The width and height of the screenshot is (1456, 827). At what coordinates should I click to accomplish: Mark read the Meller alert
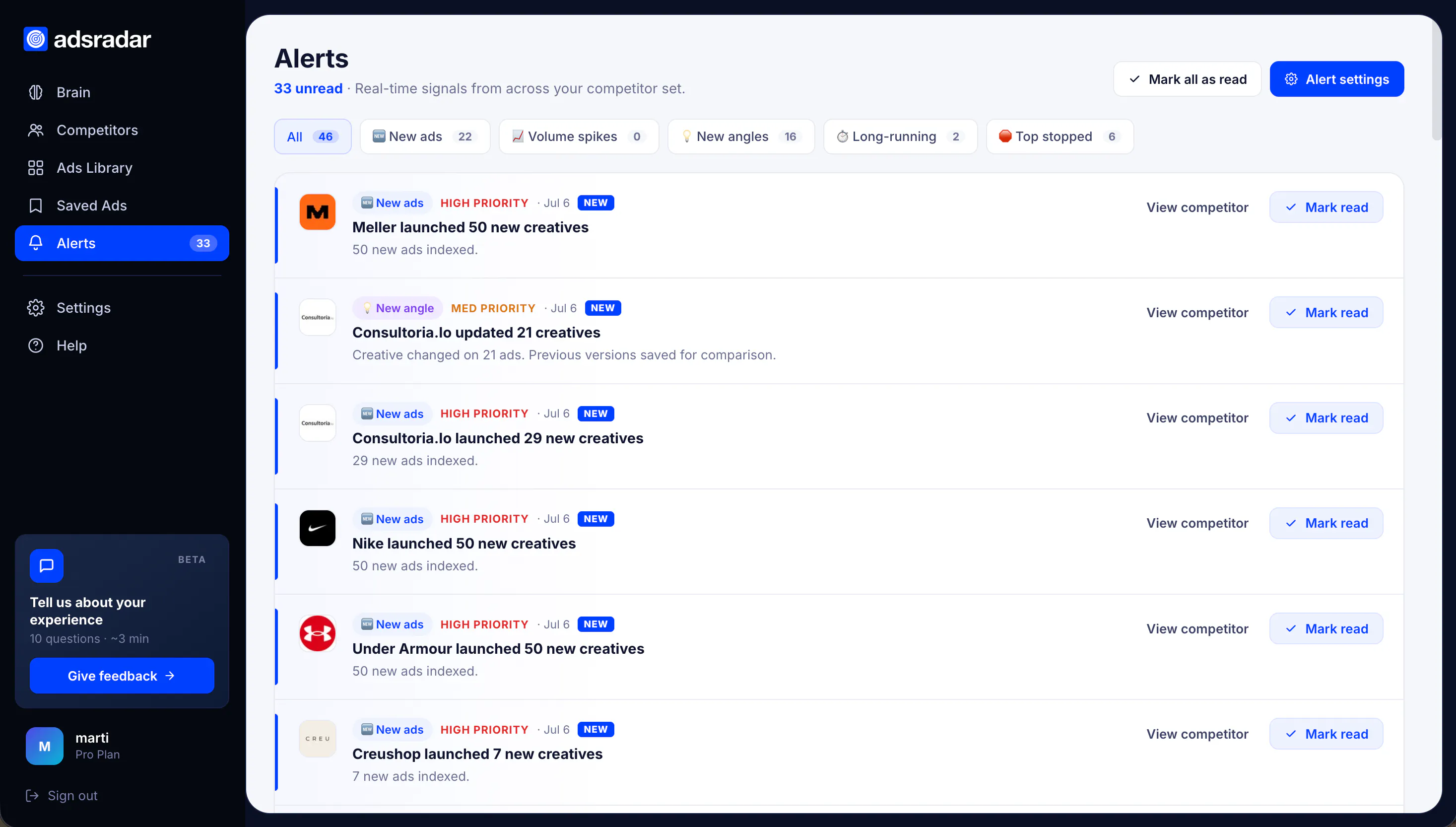(x=1326, y=207)
